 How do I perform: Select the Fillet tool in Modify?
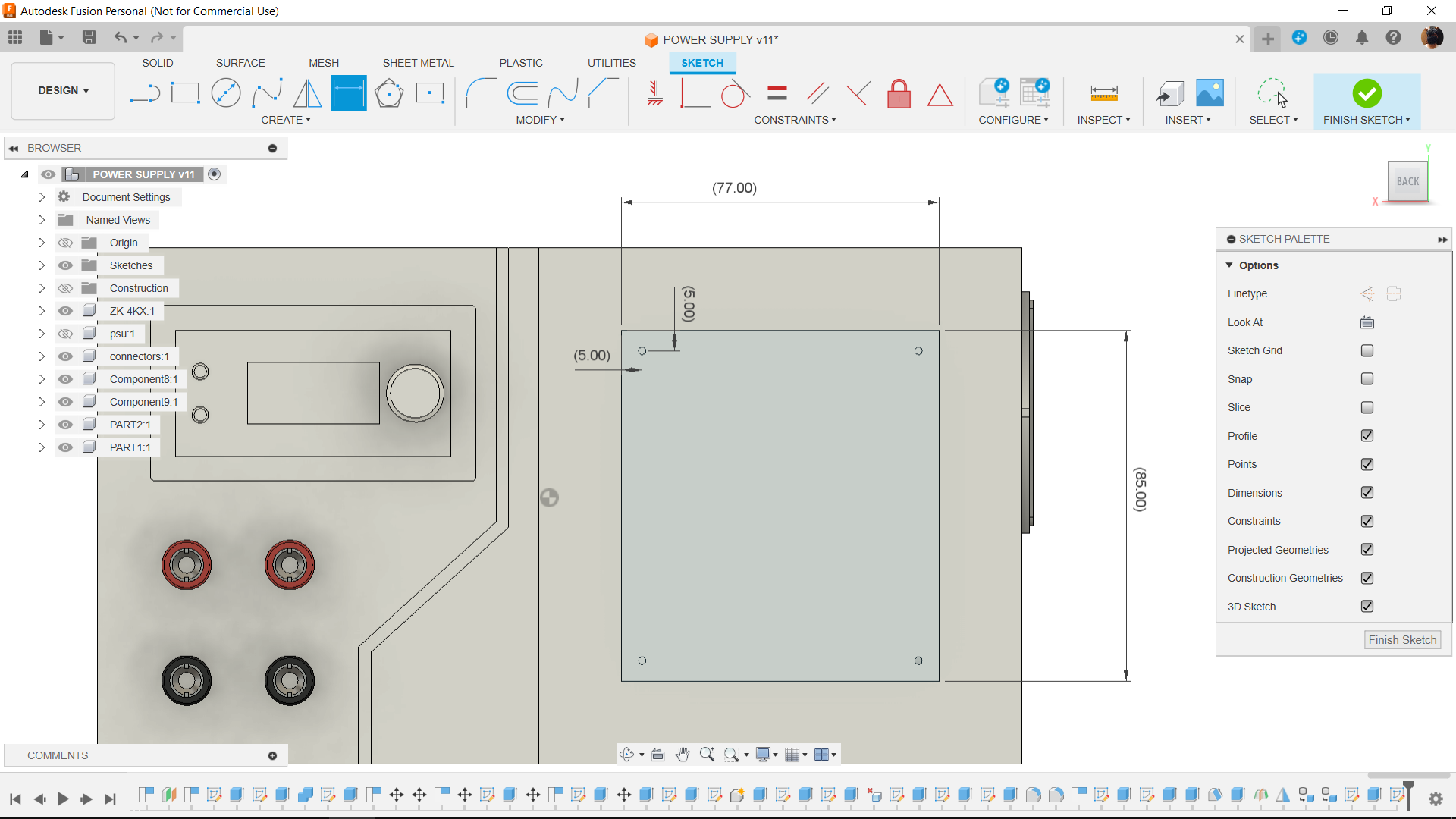480,93
